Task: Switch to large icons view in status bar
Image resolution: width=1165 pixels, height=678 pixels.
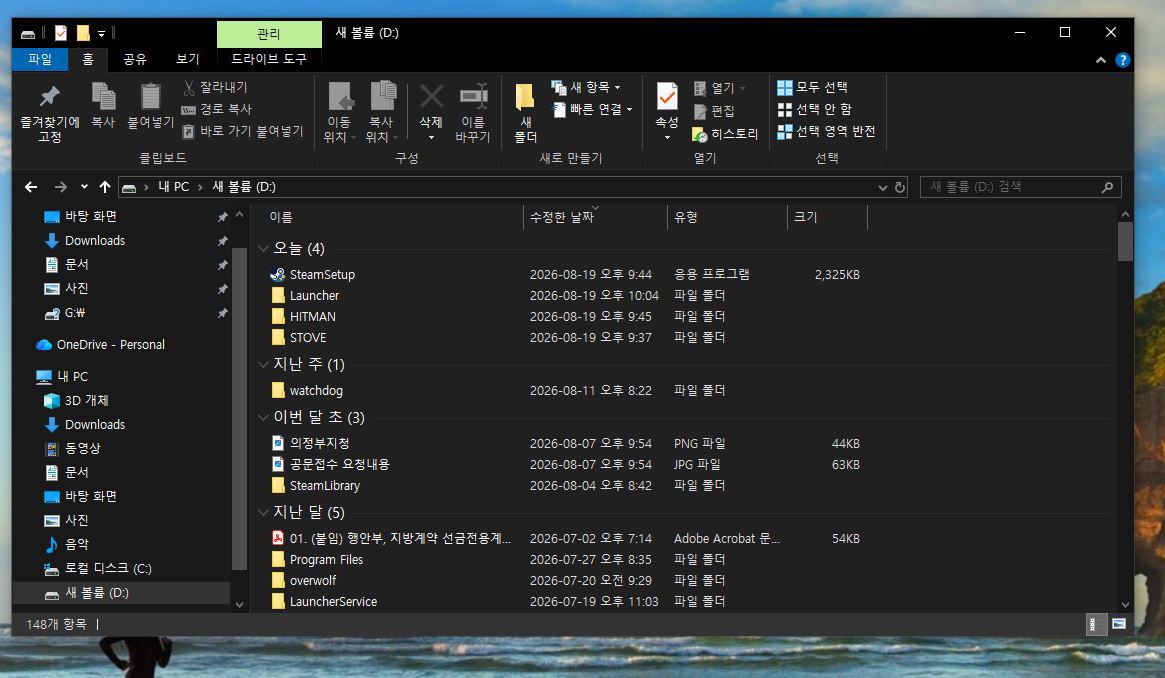Action: (x=1119, y=625)
